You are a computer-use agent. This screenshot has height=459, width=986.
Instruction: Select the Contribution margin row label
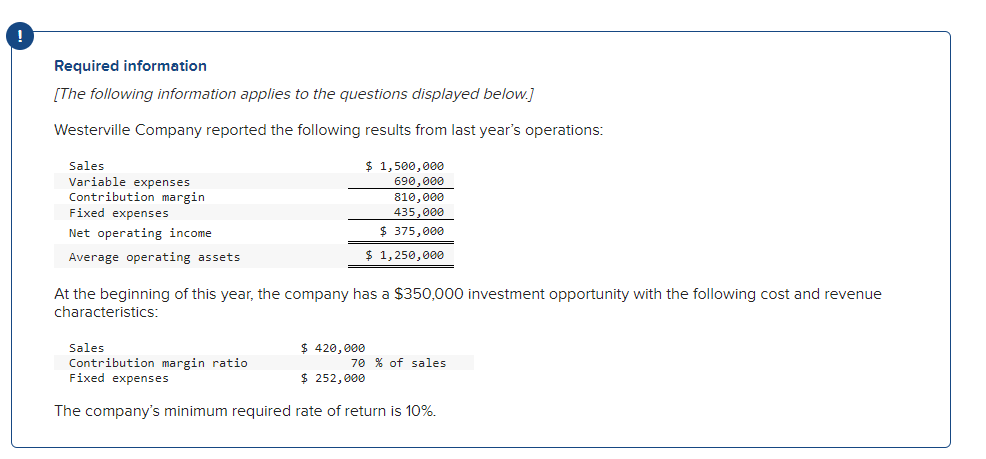point(137,197)
